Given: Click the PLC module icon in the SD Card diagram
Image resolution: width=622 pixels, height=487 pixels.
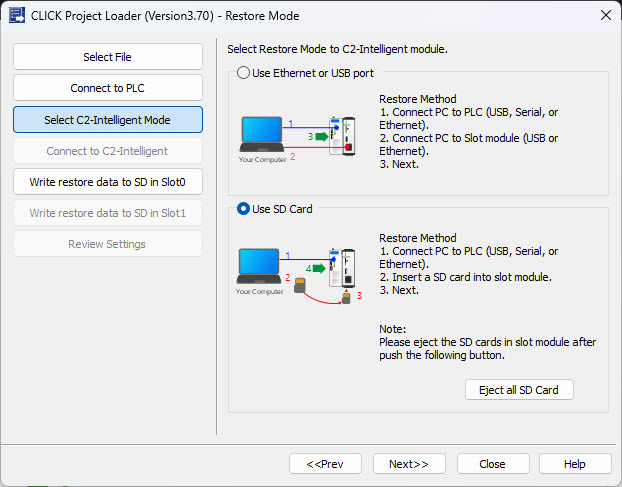Looking at the screenshot, I should 342,268.
